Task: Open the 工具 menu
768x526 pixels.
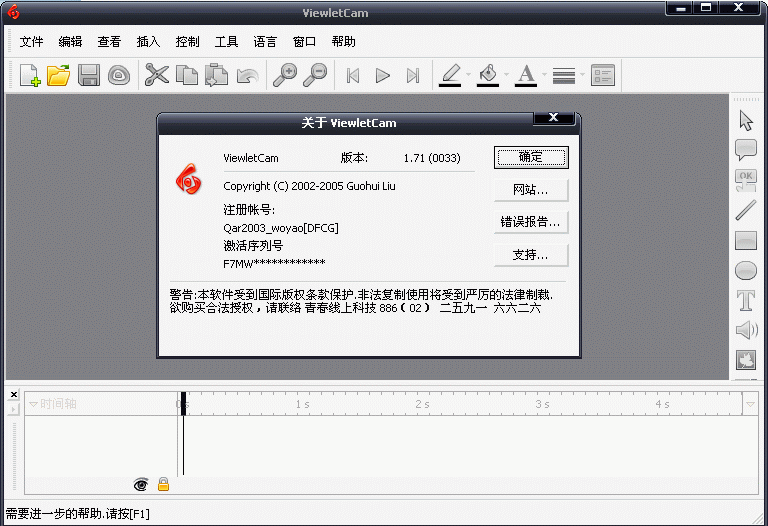Action: (226, 42)
